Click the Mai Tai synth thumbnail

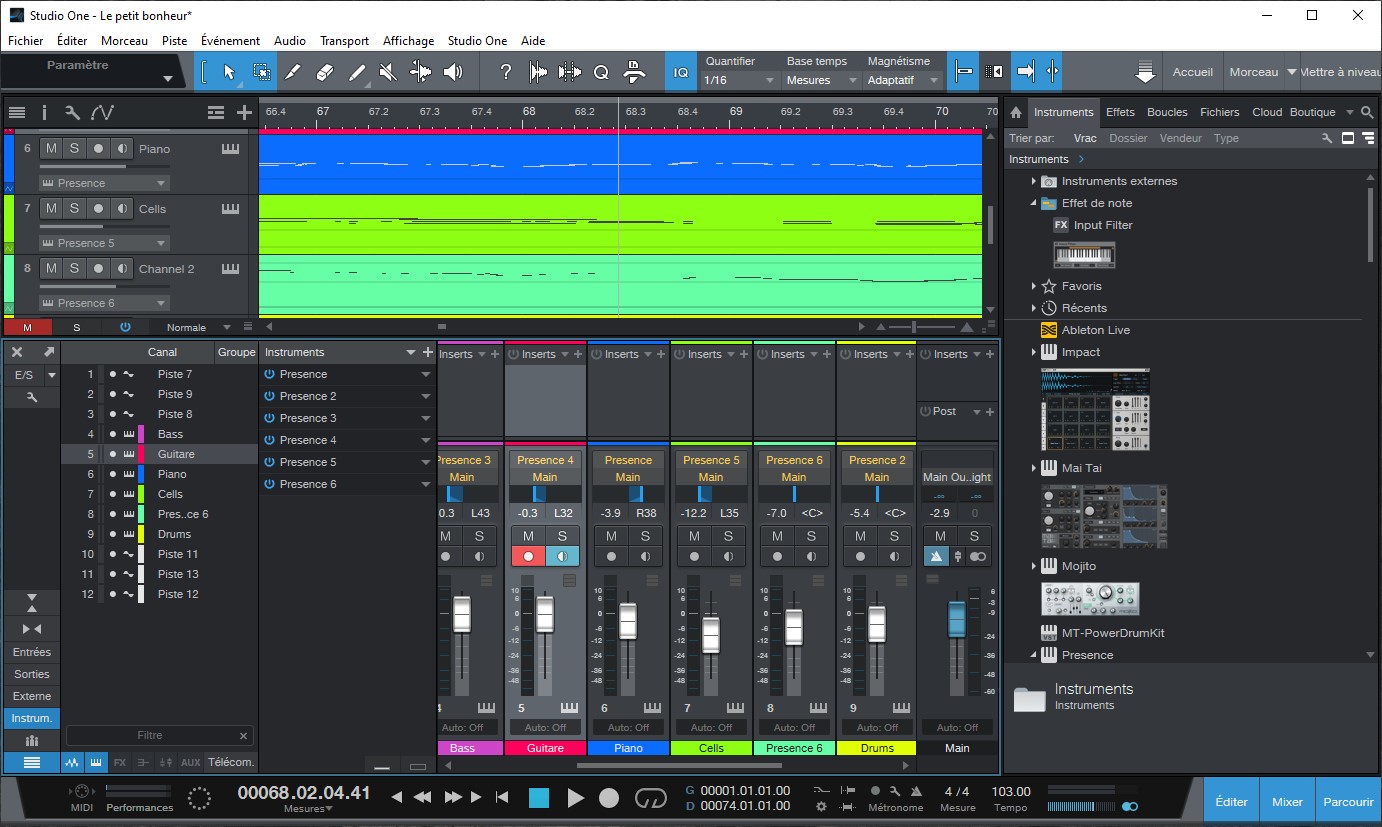click(x=1103, y=516)
